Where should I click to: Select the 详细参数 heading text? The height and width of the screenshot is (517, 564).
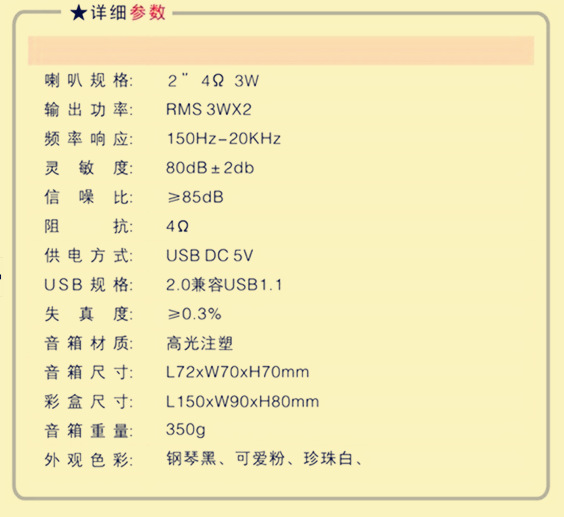(128, 13)
